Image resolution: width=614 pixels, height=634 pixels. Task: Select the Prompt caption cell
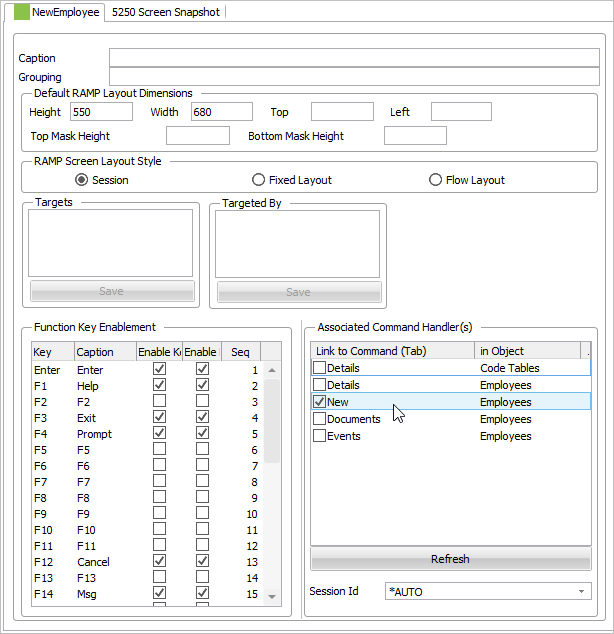(94, 434)
